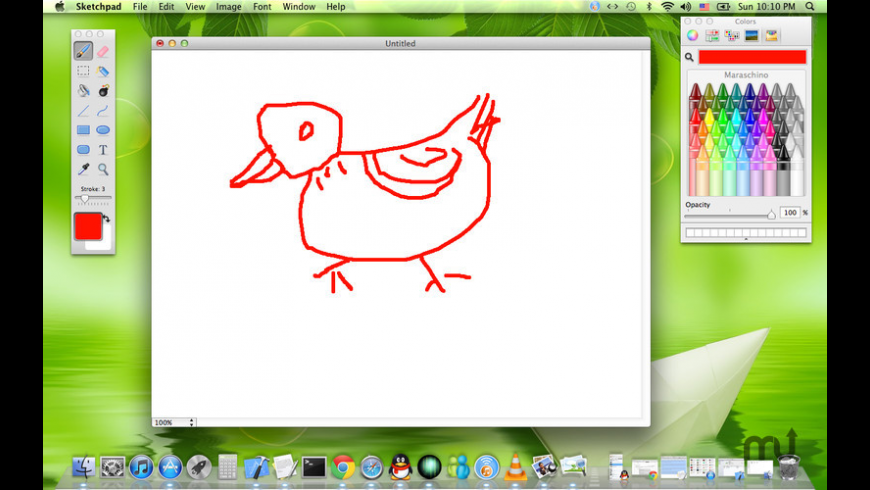Pick the black crayon
The height and width of the screenshot is (490, 870).
click(x=783, y=172)
